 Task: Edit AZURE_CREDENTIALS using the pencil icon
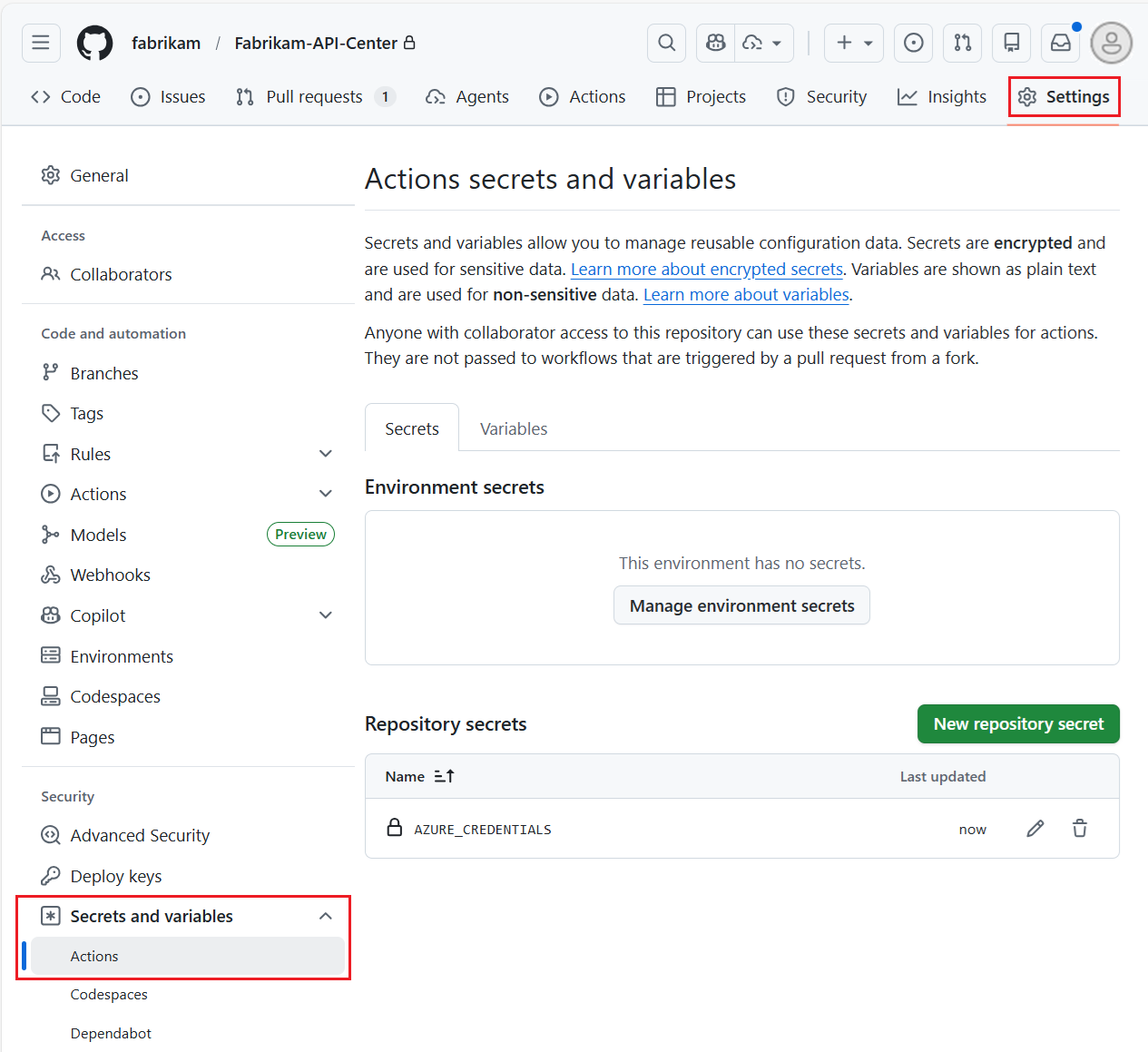click(1035, 828)
